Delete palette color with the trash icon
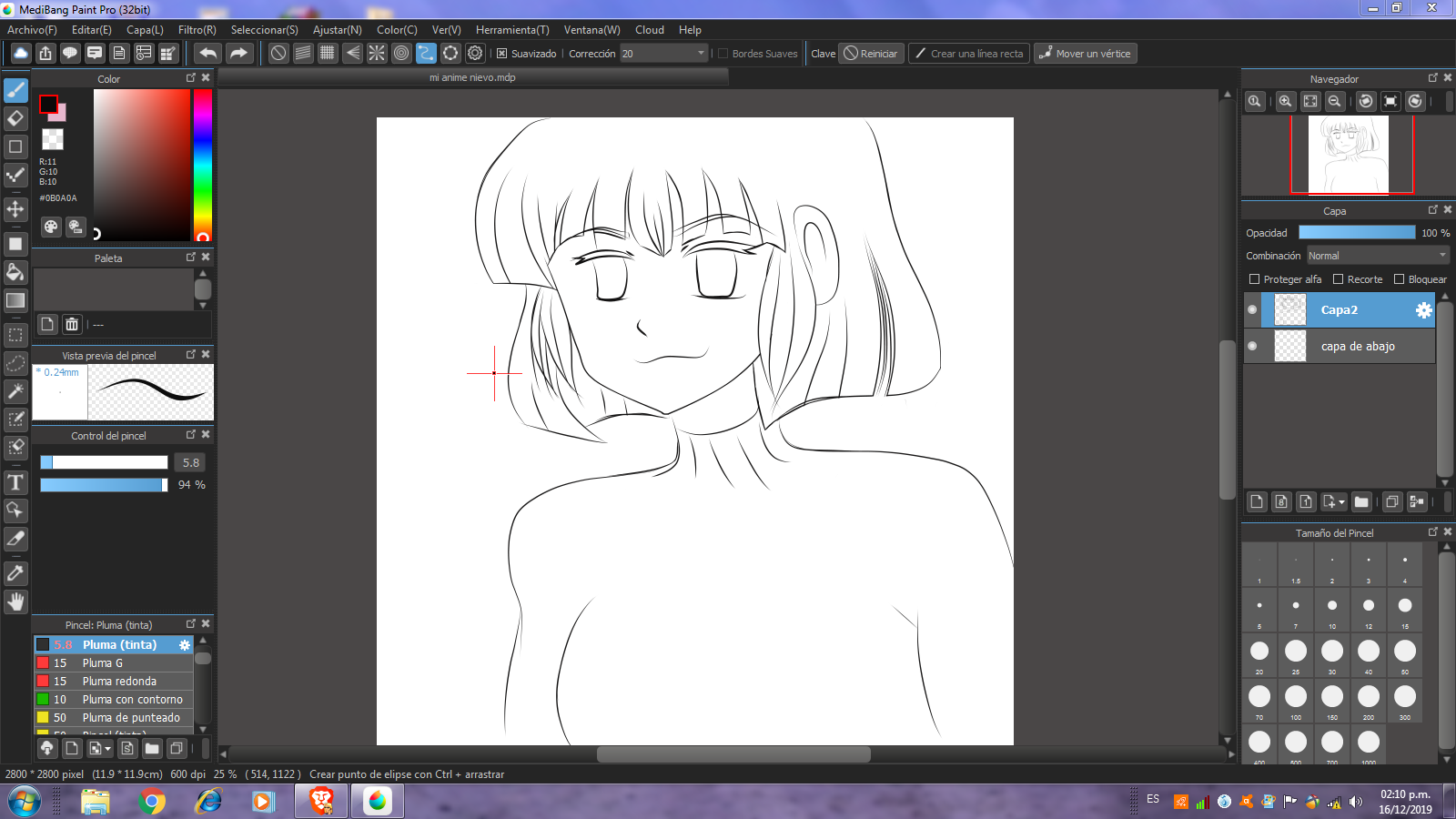The image size is (1456, 819). 72,324
